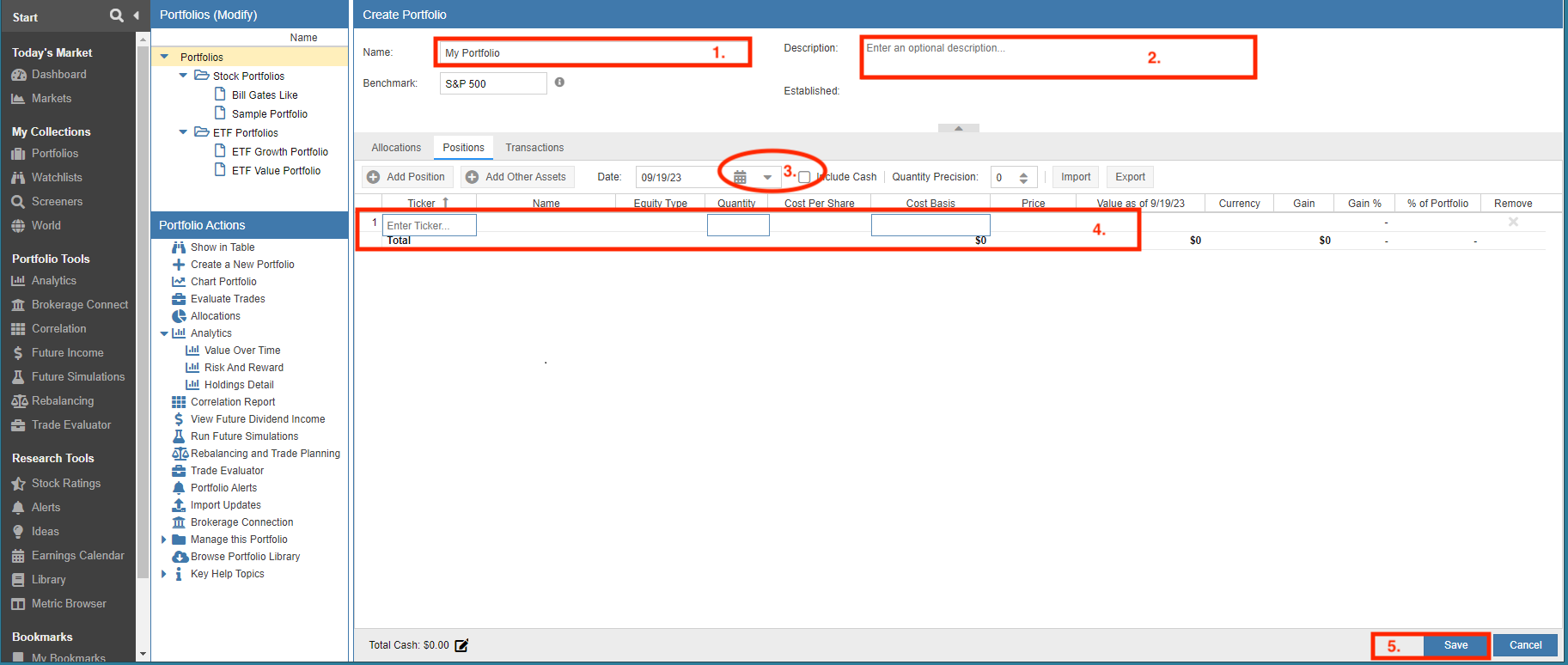This screenshot has height=665, width=1568.
Task: Click the Cost Basis input cell
Action: (x=930, y=225)
